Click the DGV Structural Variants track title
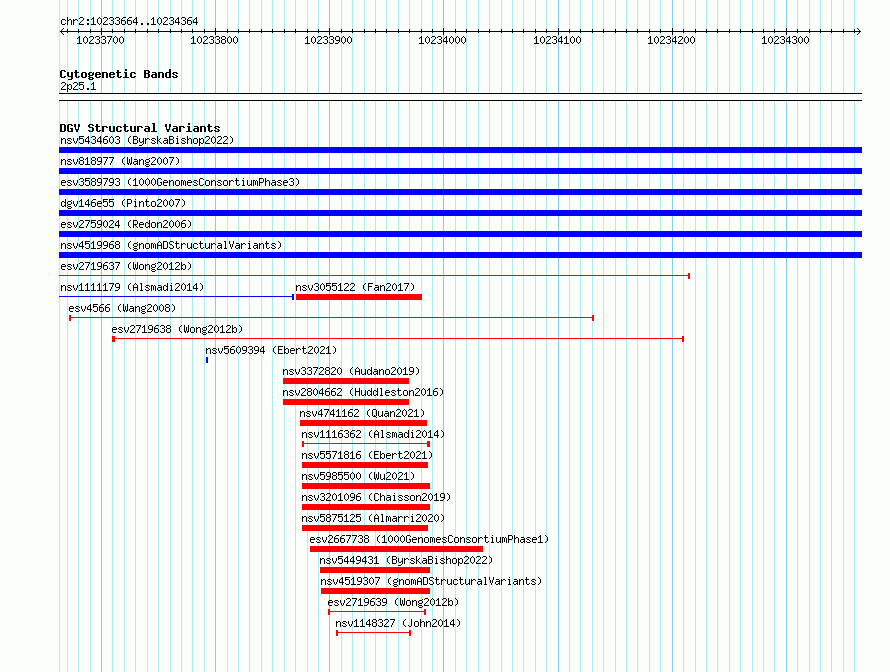Image resolution: width=890 pixels, height=672 pixels. pyautogui.click(x=140, y=128)
